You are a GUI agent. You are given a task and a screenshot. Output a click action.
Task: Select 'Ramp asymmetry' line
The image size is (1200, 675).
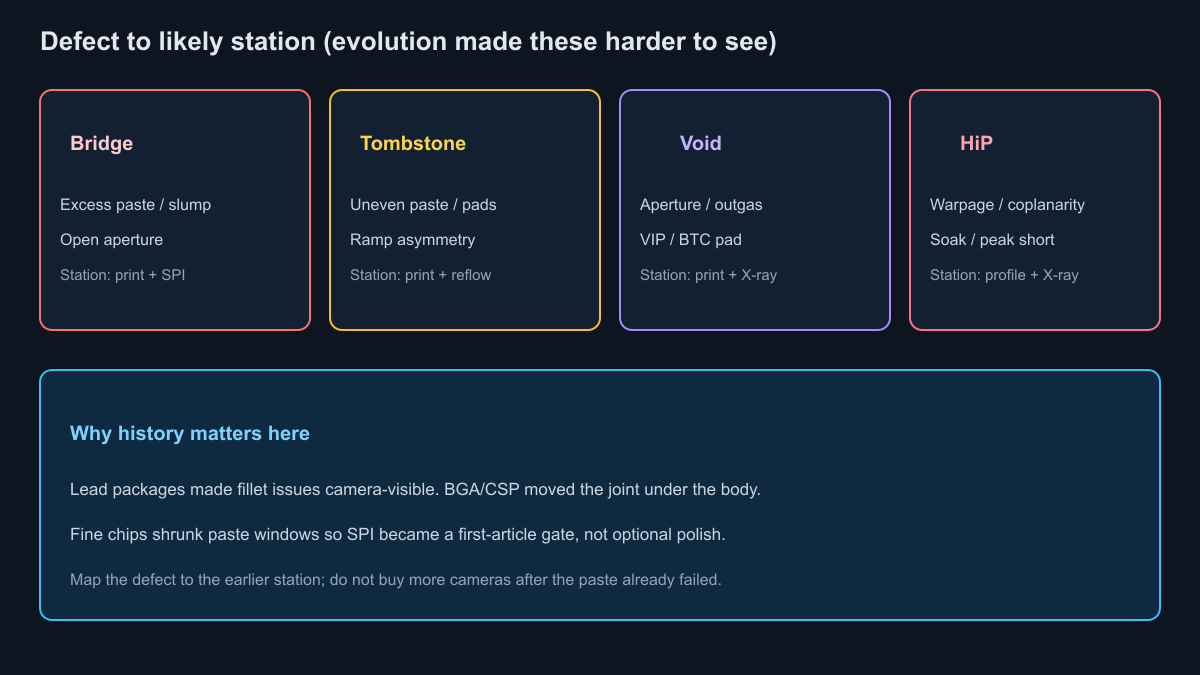[412, 240]
